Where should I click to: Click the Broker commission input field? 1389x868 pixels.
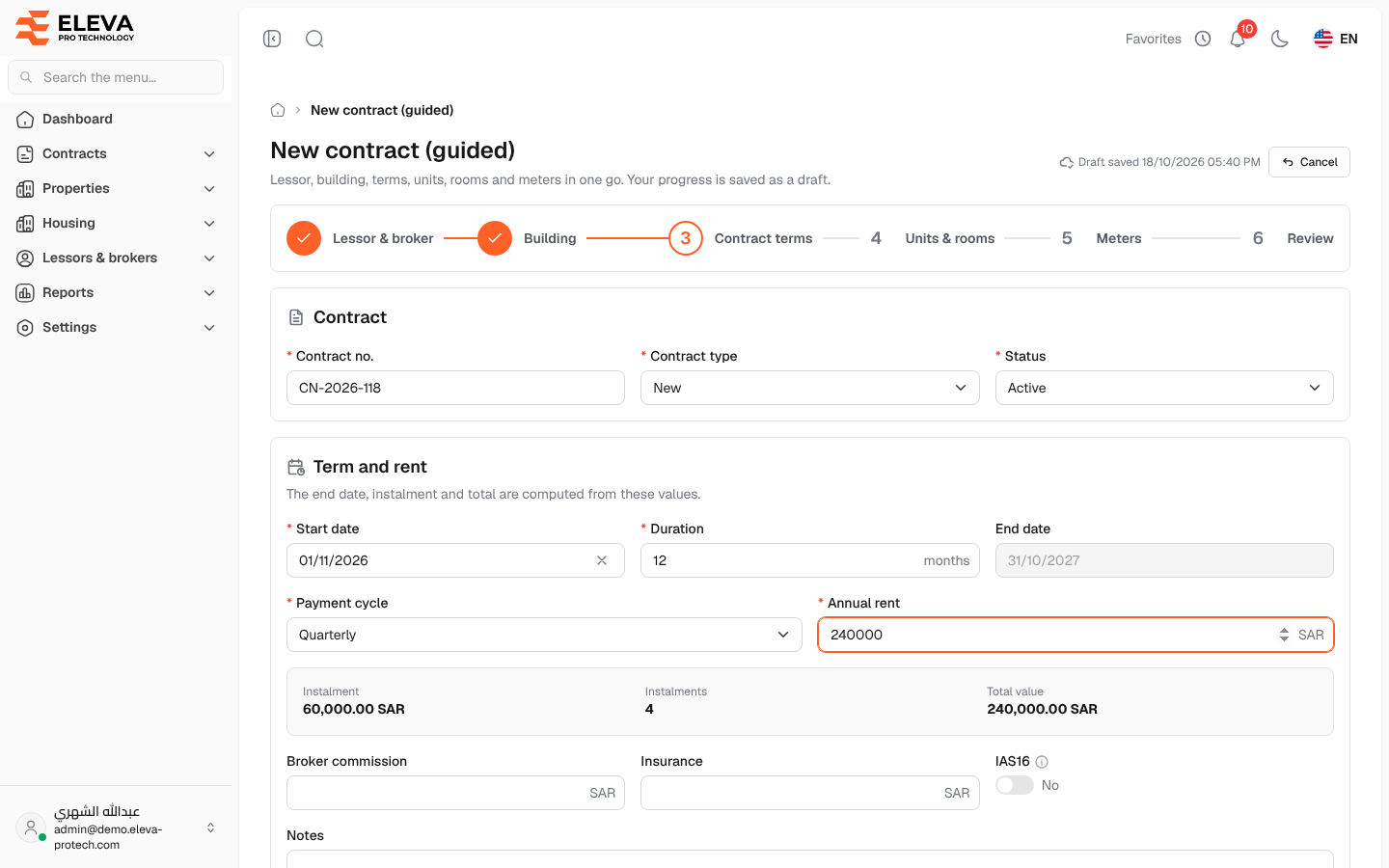(455, 793)
